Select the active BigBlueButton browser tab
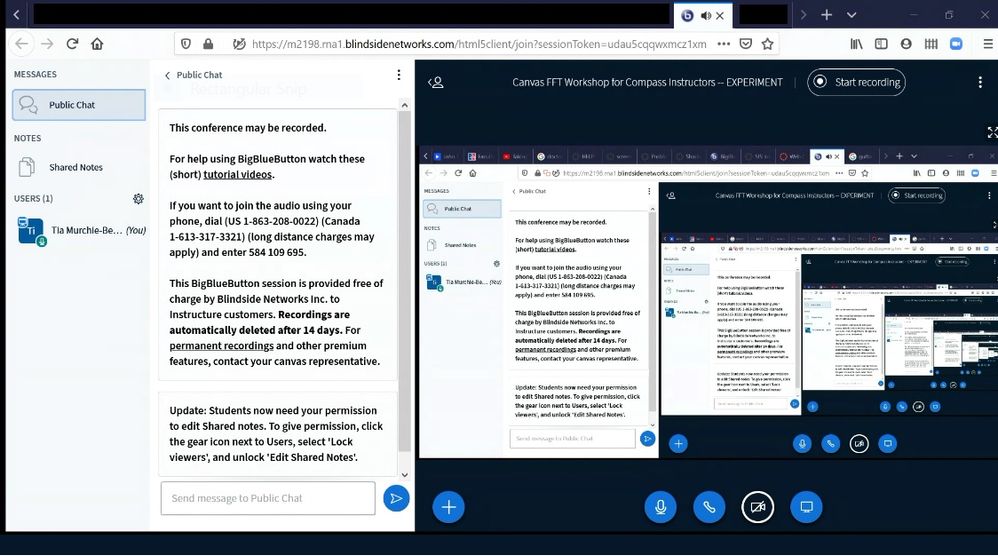Image resolution: width=998 pixels, height=556 pixels. click(x=703, y=15)
